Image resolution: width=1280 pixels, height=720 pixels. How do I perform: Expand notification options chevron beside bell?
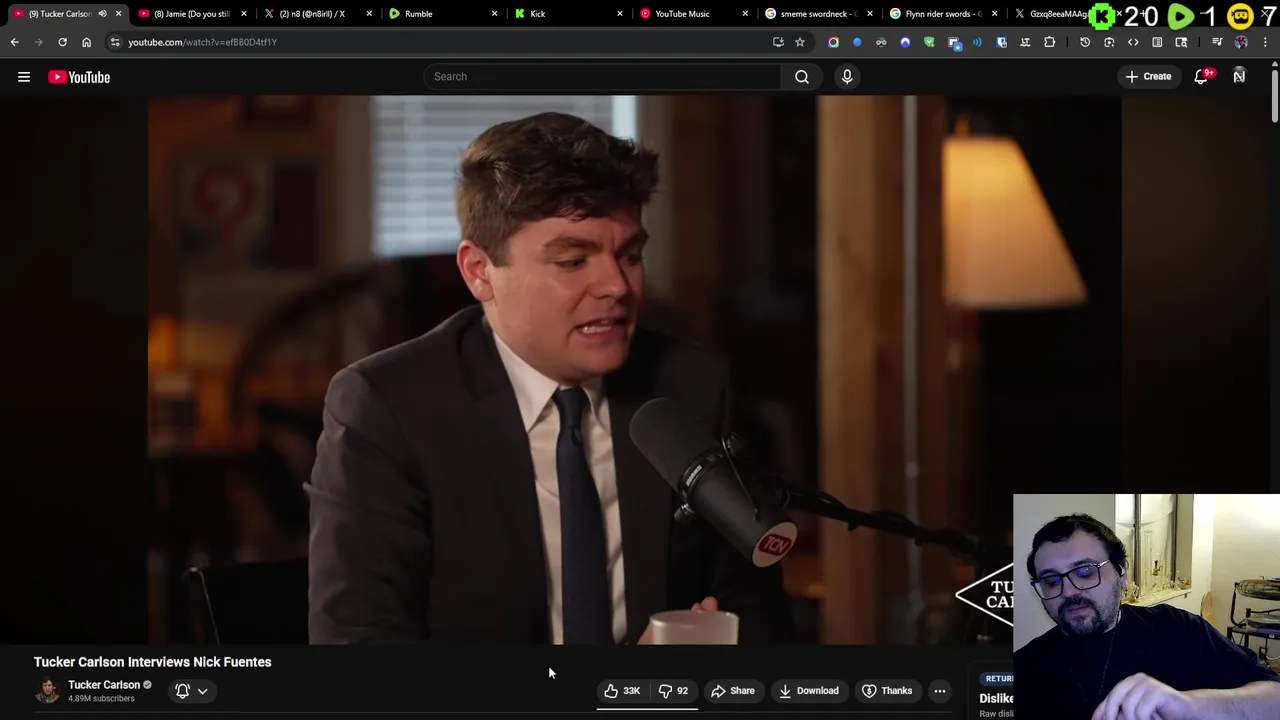pyautogui.click(x=202, y=691)
